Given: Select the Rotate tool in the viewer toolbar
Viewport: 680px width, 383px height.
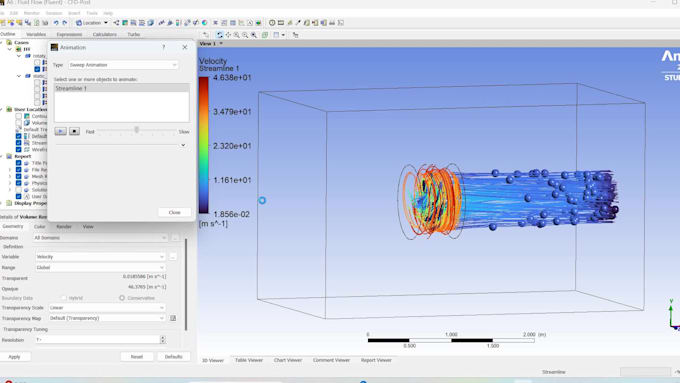Looking at the screenshot, I should tap(219, 35).
